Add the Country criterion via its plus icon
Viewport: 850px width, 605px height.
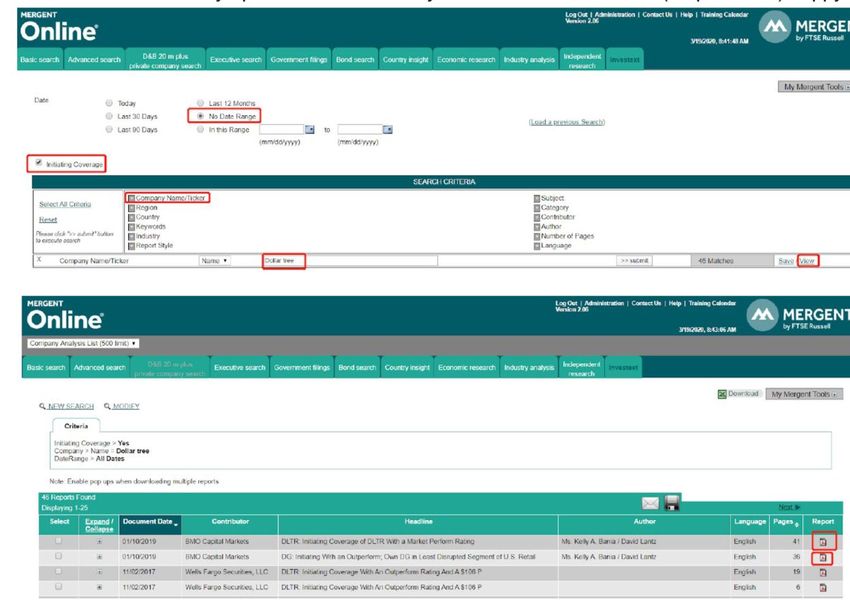[131, 217]
